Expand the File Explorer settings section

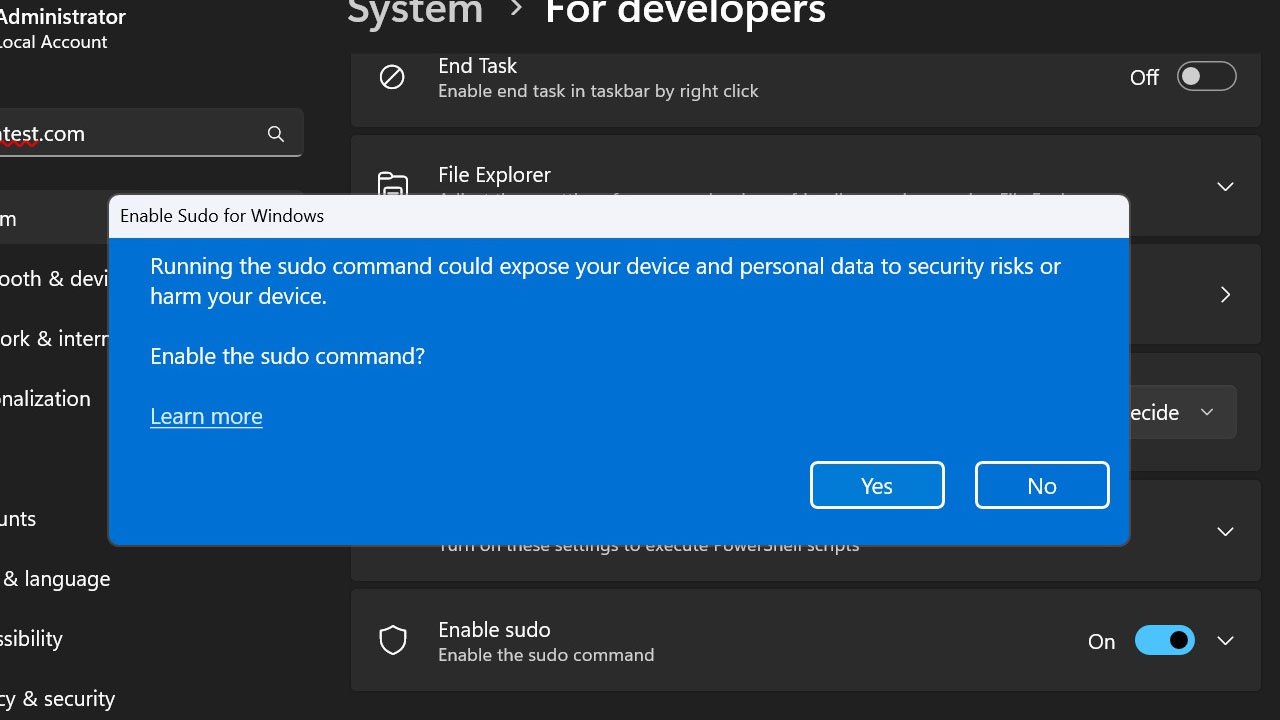[x=1225, y=187]
